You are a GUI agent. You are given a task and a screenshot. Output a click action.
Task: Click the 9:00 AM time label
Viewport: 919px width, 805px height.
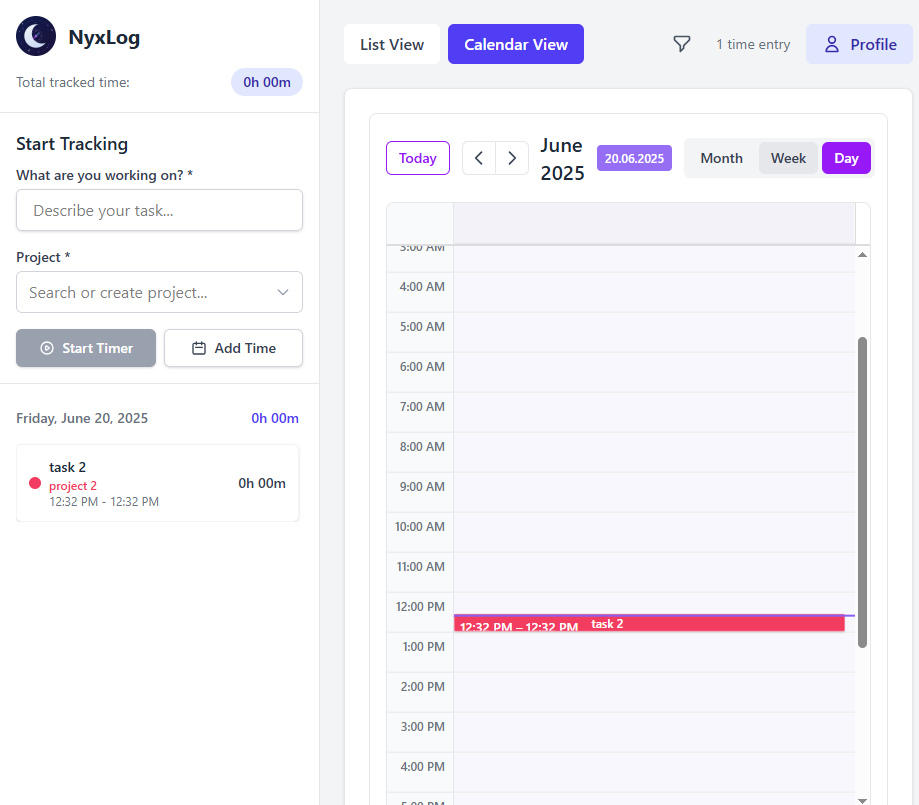(422, 487)
